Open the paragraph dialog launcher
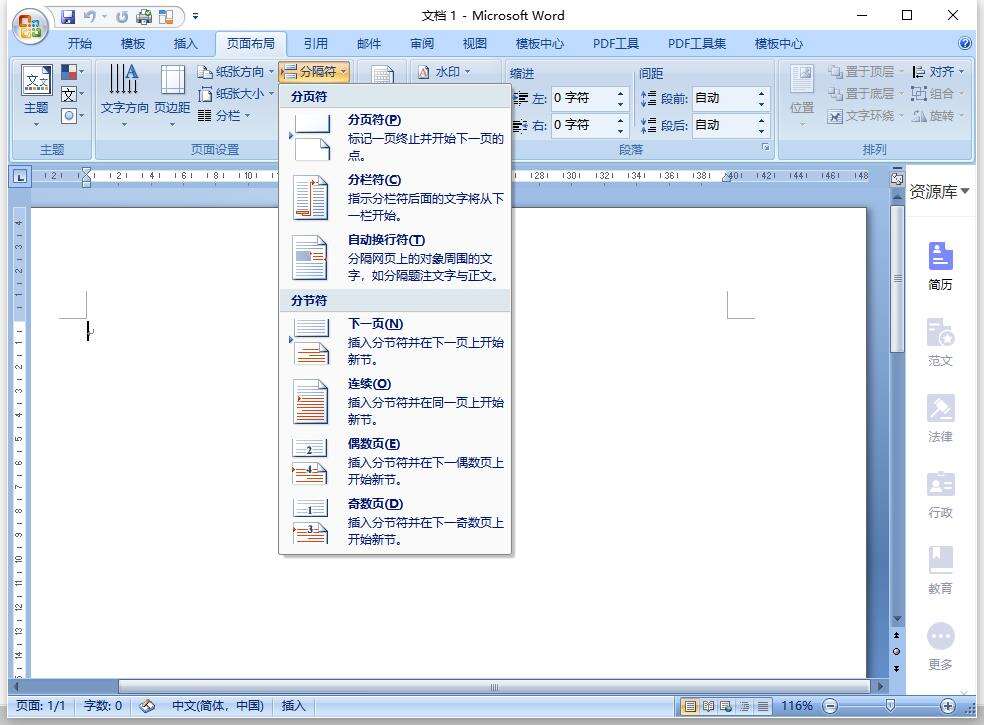Image resolution: width=984 pixels, height=725 pixels. tap(765, 148)
